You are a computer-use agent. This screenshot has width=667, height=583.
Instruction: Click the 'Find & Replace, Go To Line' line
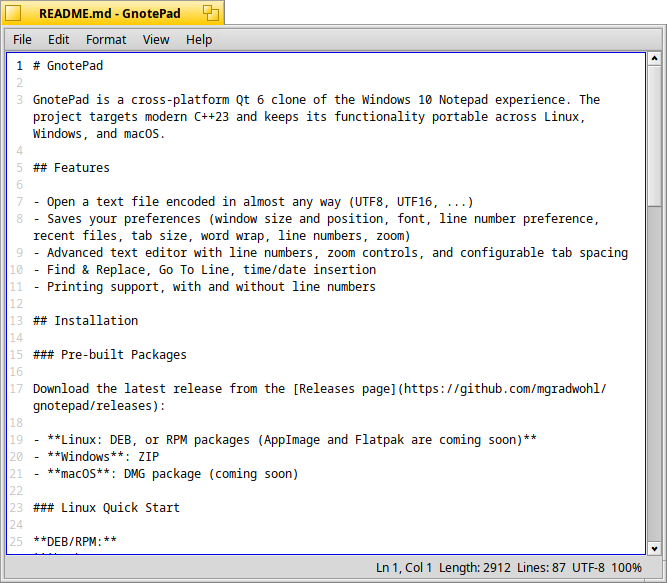pyautogui.click(x=205, y=270)
